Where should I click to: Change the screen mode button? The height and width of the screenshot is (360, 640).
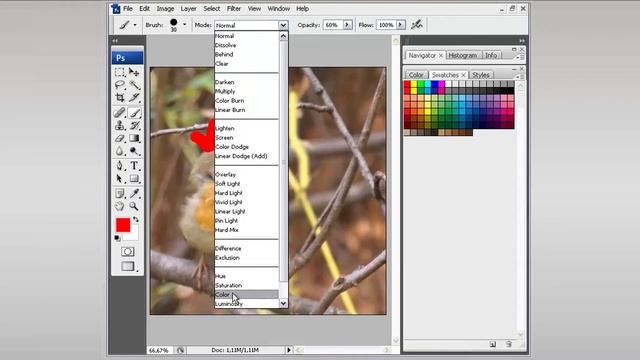pos(128,267)
